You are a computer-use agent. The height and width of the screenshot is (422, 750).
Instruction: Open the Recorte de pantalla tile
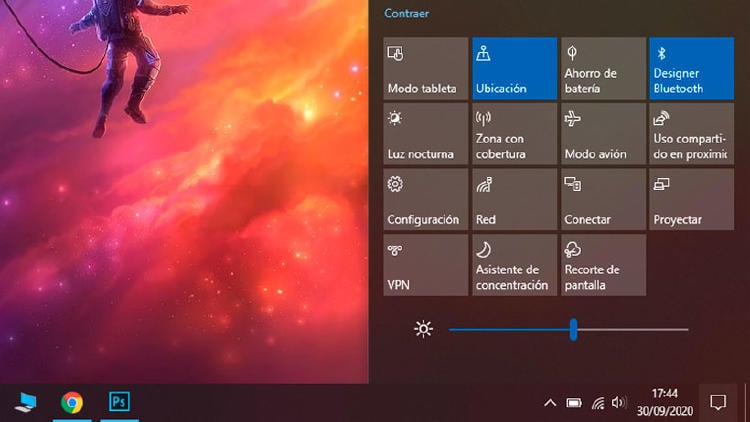tap(603, 265)
